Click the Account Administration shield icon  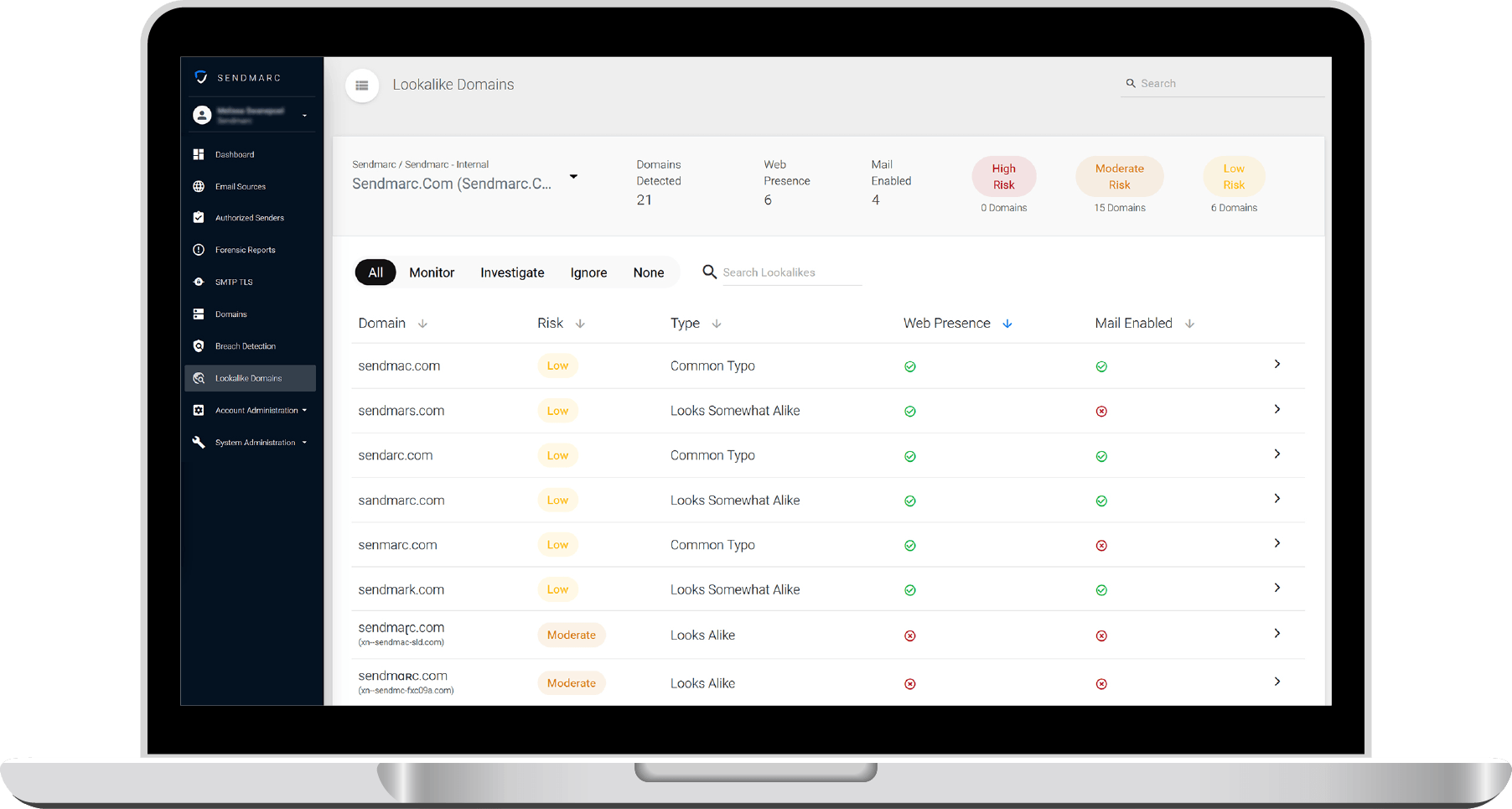[x=199, y=410]
